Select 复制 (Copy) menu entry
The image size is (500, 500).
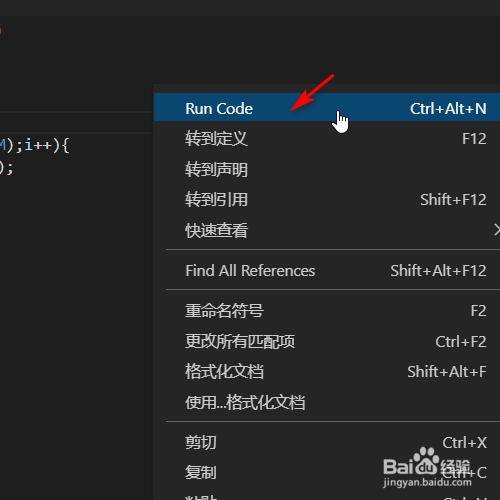[x=327, y=473]
